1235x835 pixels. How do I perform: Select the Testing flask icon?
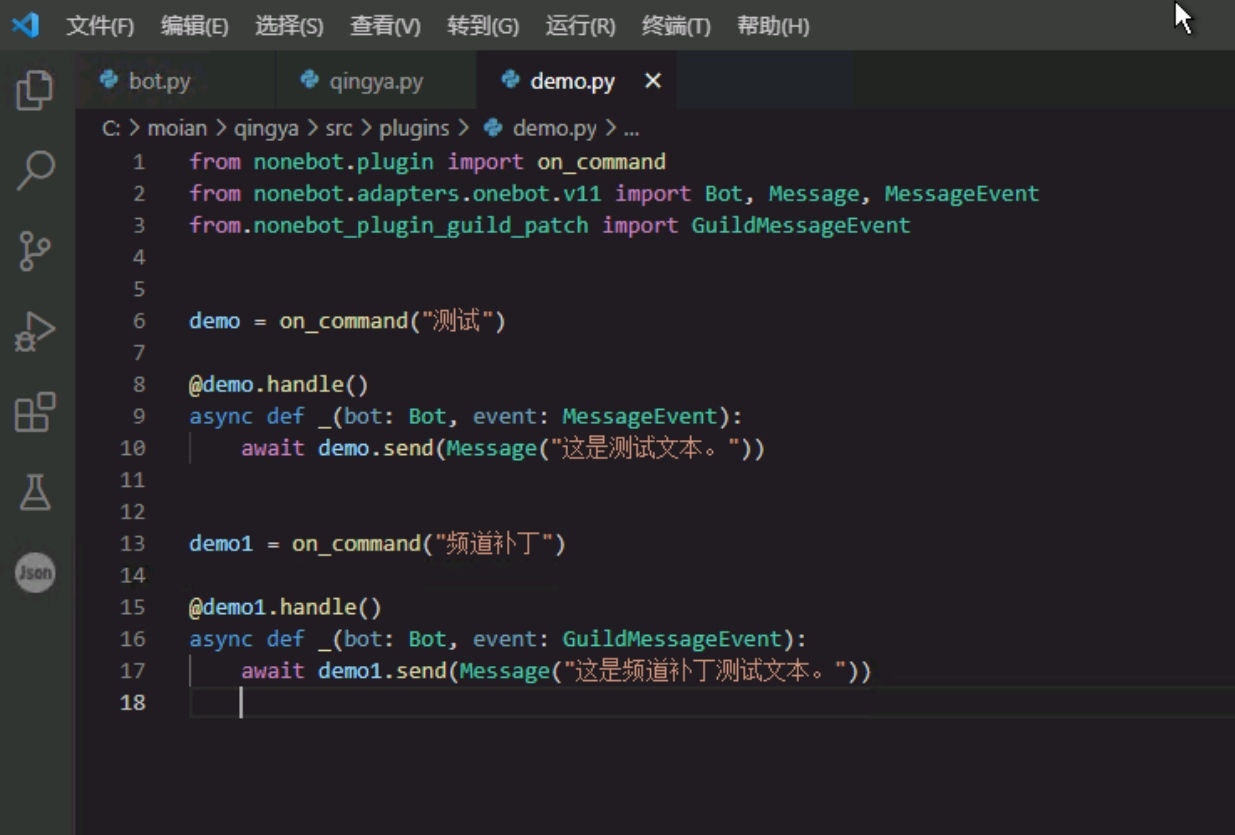coord(36,493)
